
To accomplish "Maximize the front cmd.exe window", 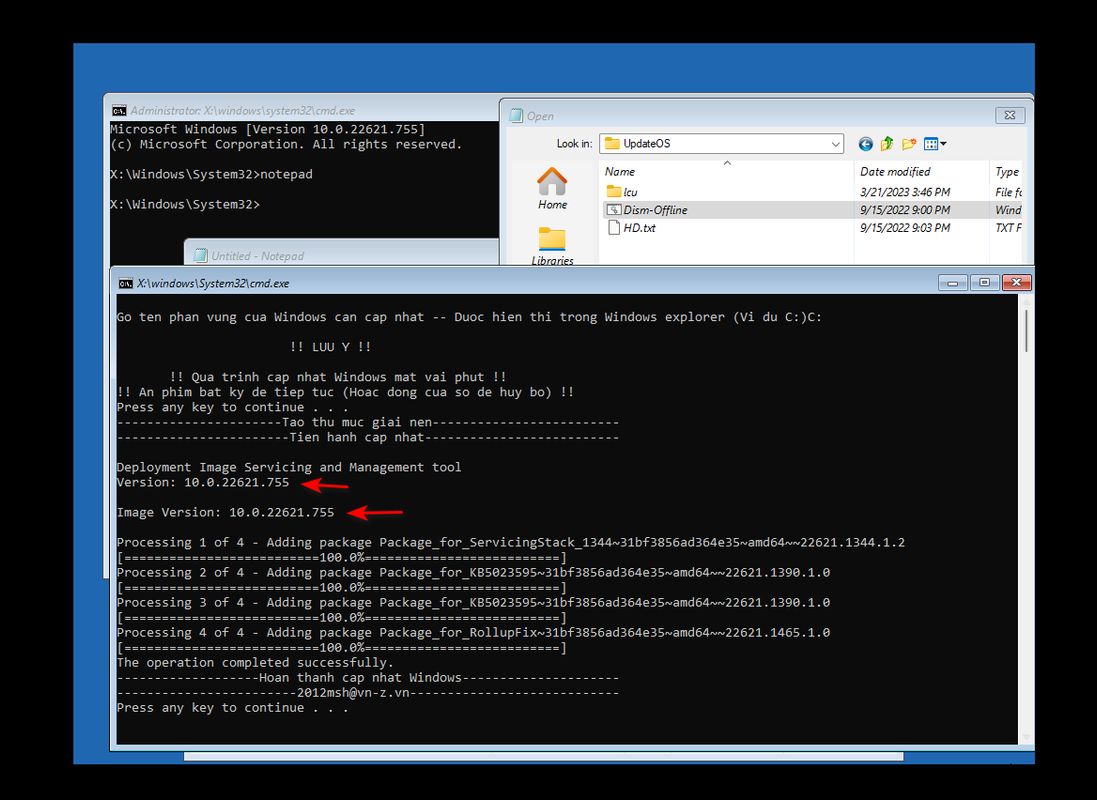I will (x=984, y=283).
